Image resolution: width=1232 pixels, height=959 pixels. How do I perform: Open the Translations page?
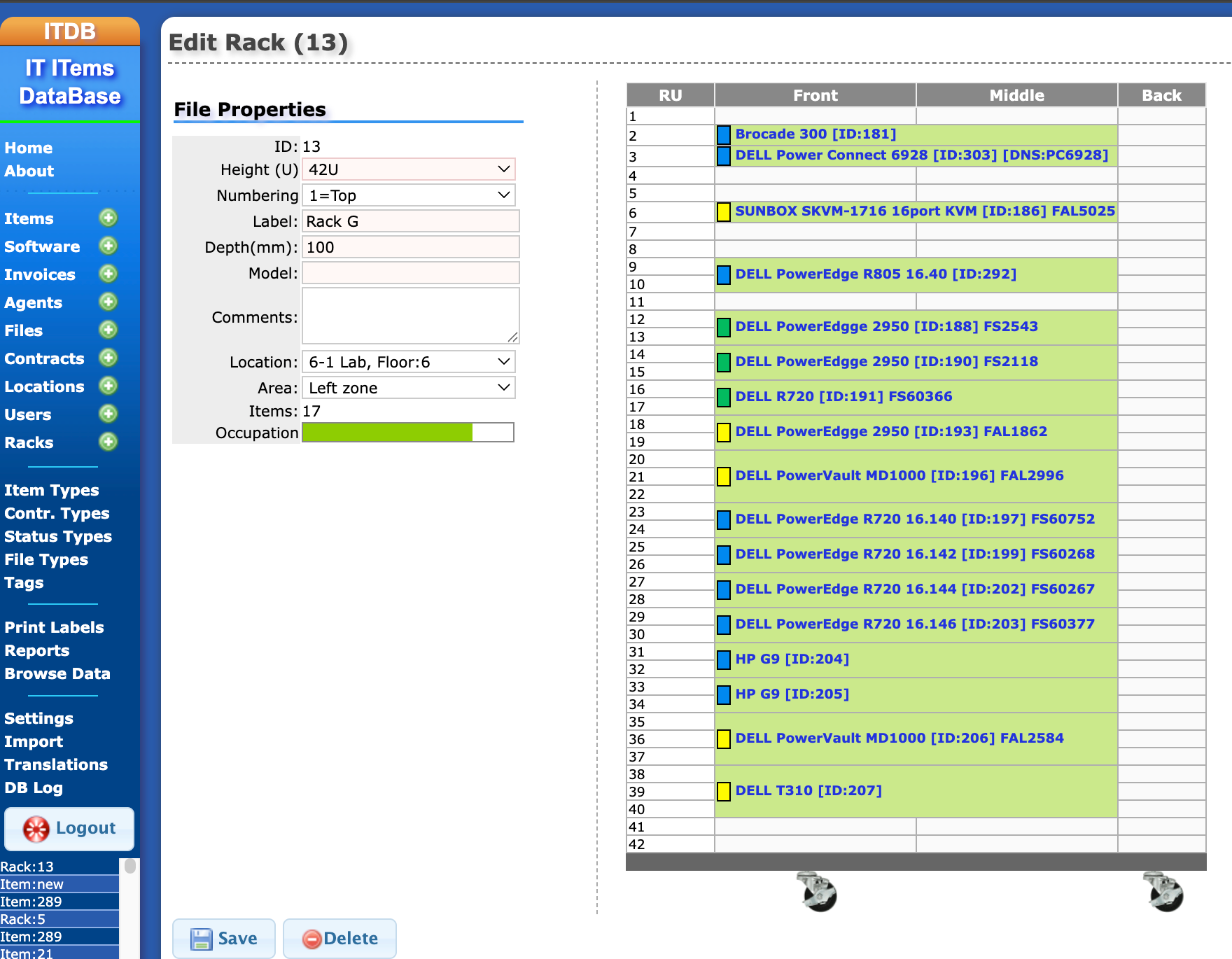click(56, 764)
